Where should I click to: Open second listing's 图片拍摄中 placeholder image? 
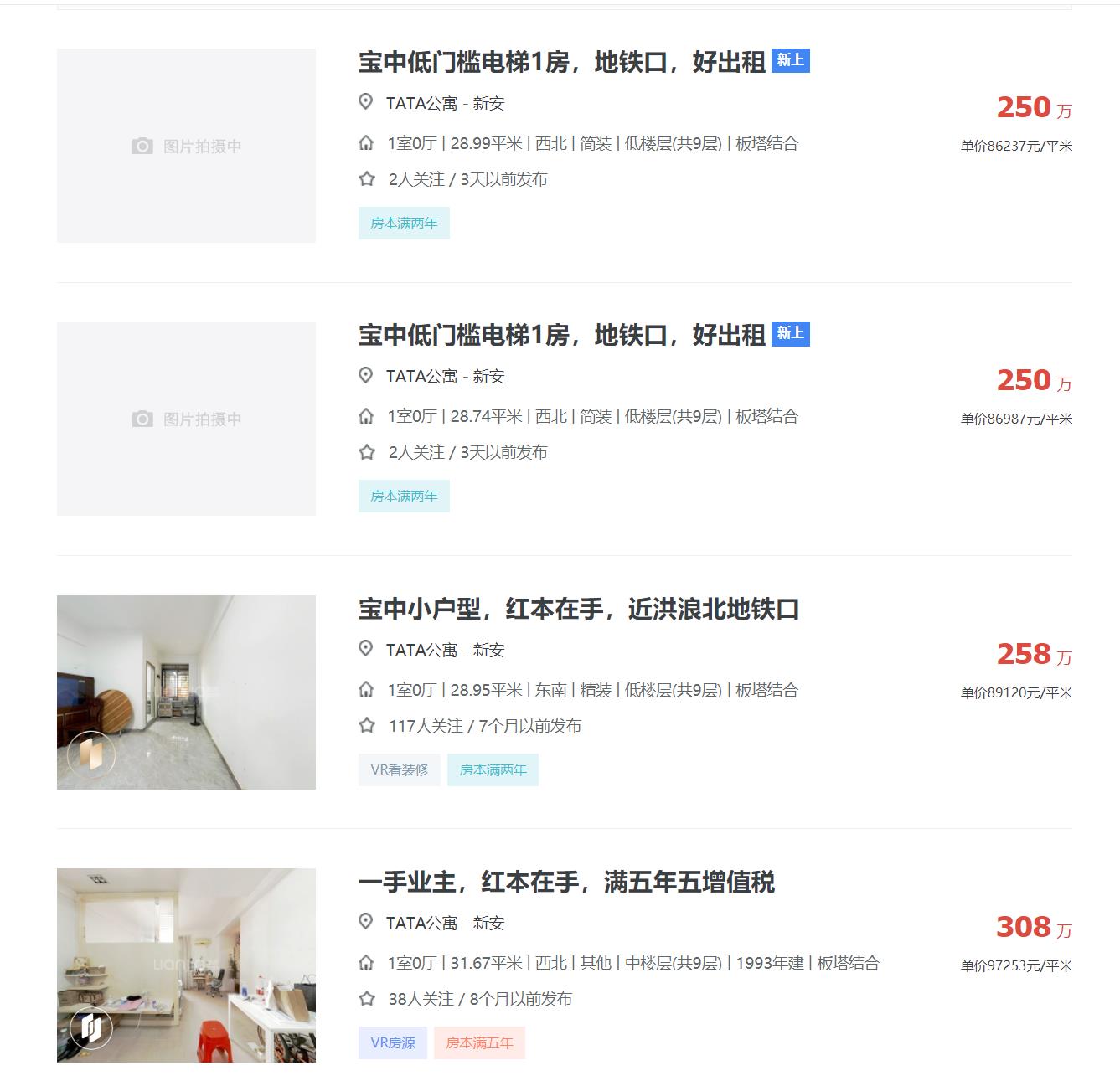click(186, 419)
